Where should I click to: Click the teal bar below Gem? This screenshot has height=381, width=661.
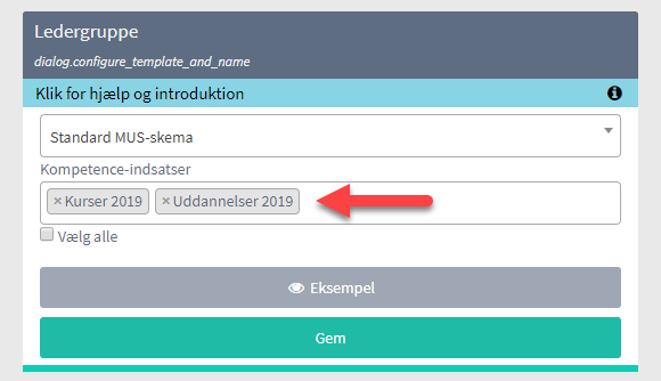(330, 368)
